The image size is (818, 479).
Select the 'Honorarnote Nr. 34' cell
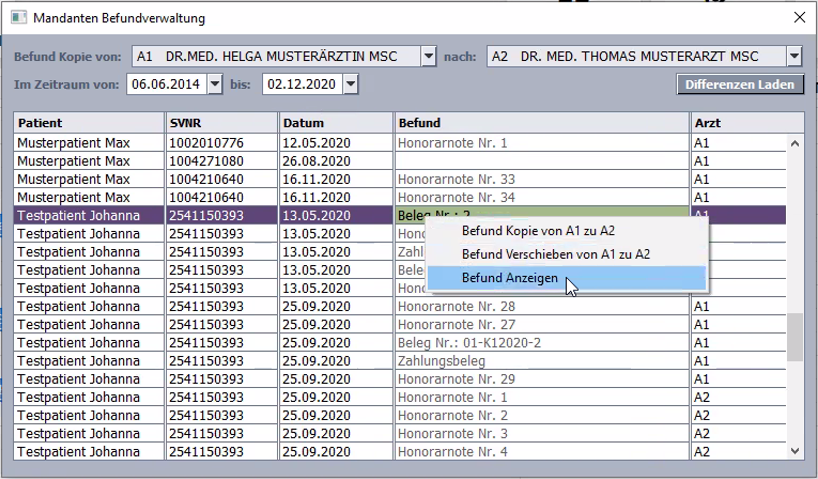click(x=542, y=197)
